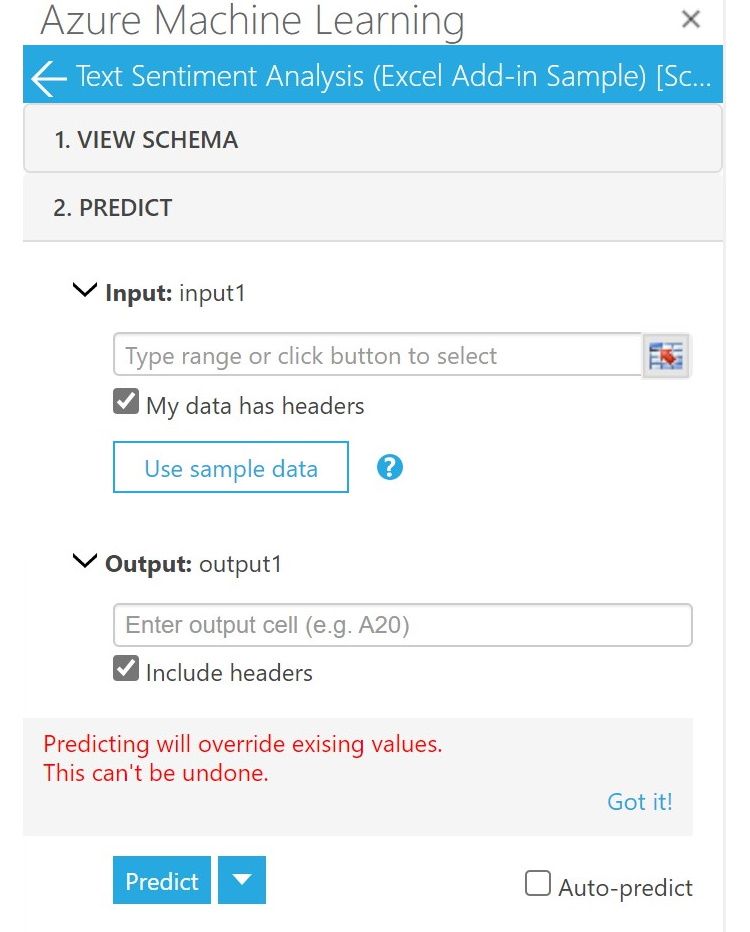
Task: Enable Auto-predict
Action: 537,882
